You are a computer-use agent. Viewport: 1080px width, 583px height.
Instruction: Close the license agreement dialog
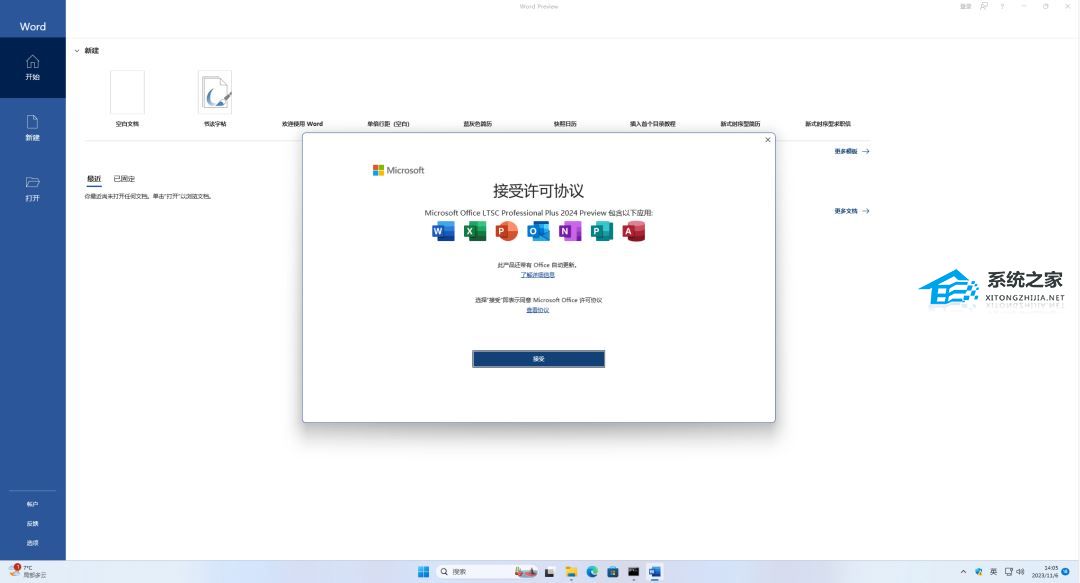click(x=767, y=140)
